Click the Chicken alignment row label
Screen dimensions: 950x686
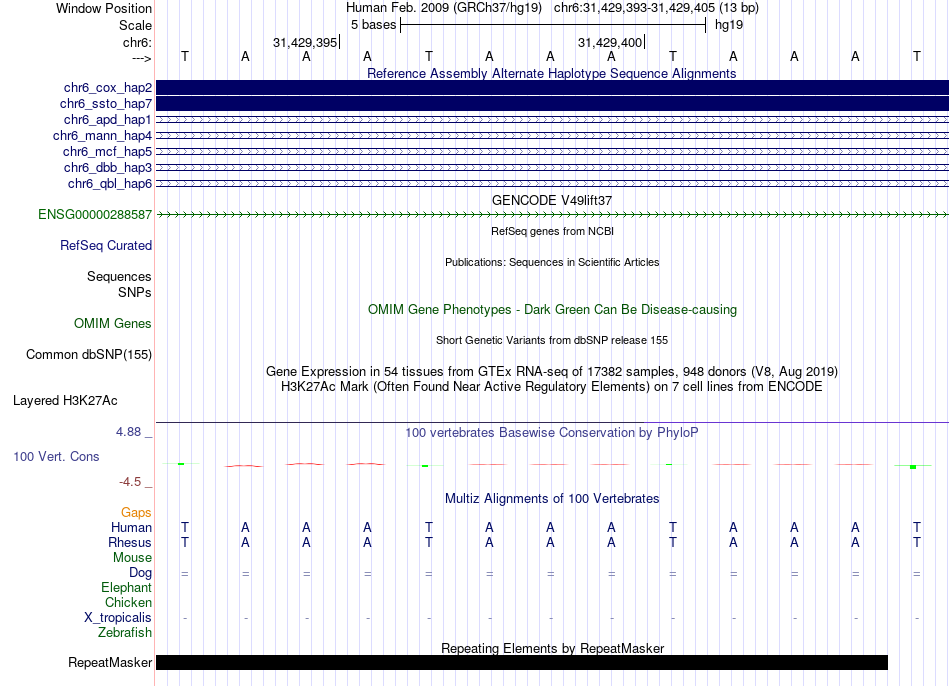[128, 602]
